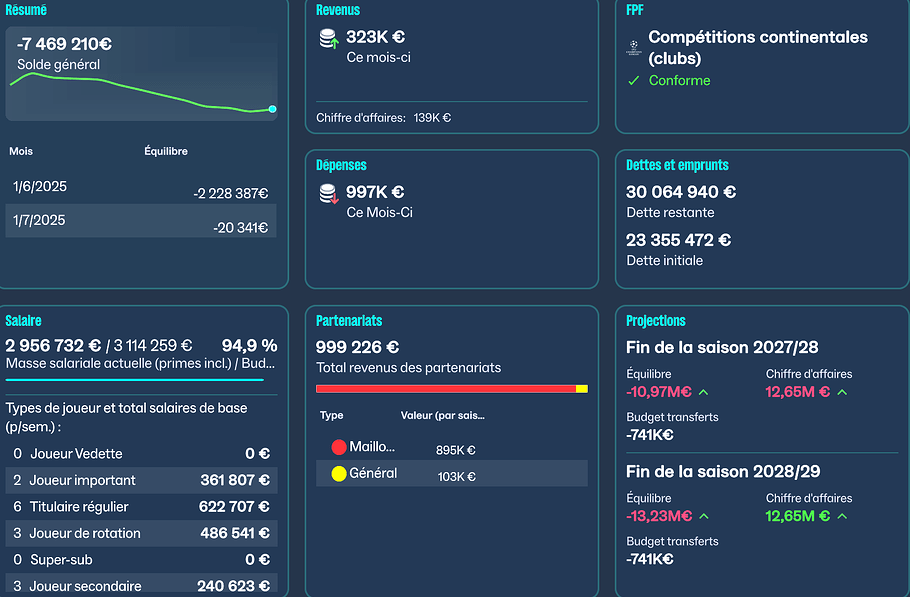910x597 pixels.
Task: Click the yellow Général sponsor circle icon
Action: (x=338, y=474)
